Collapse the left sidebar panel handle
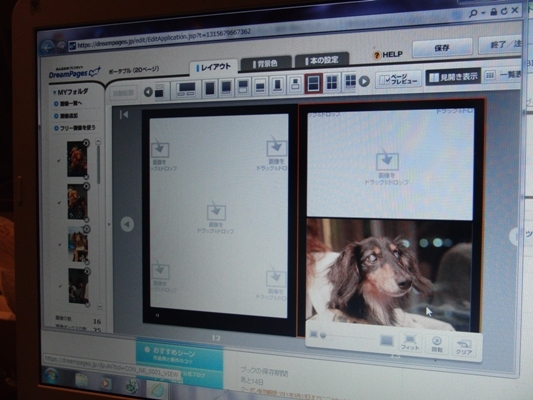Viewport: 533px width, 400px height. [109, 224]
